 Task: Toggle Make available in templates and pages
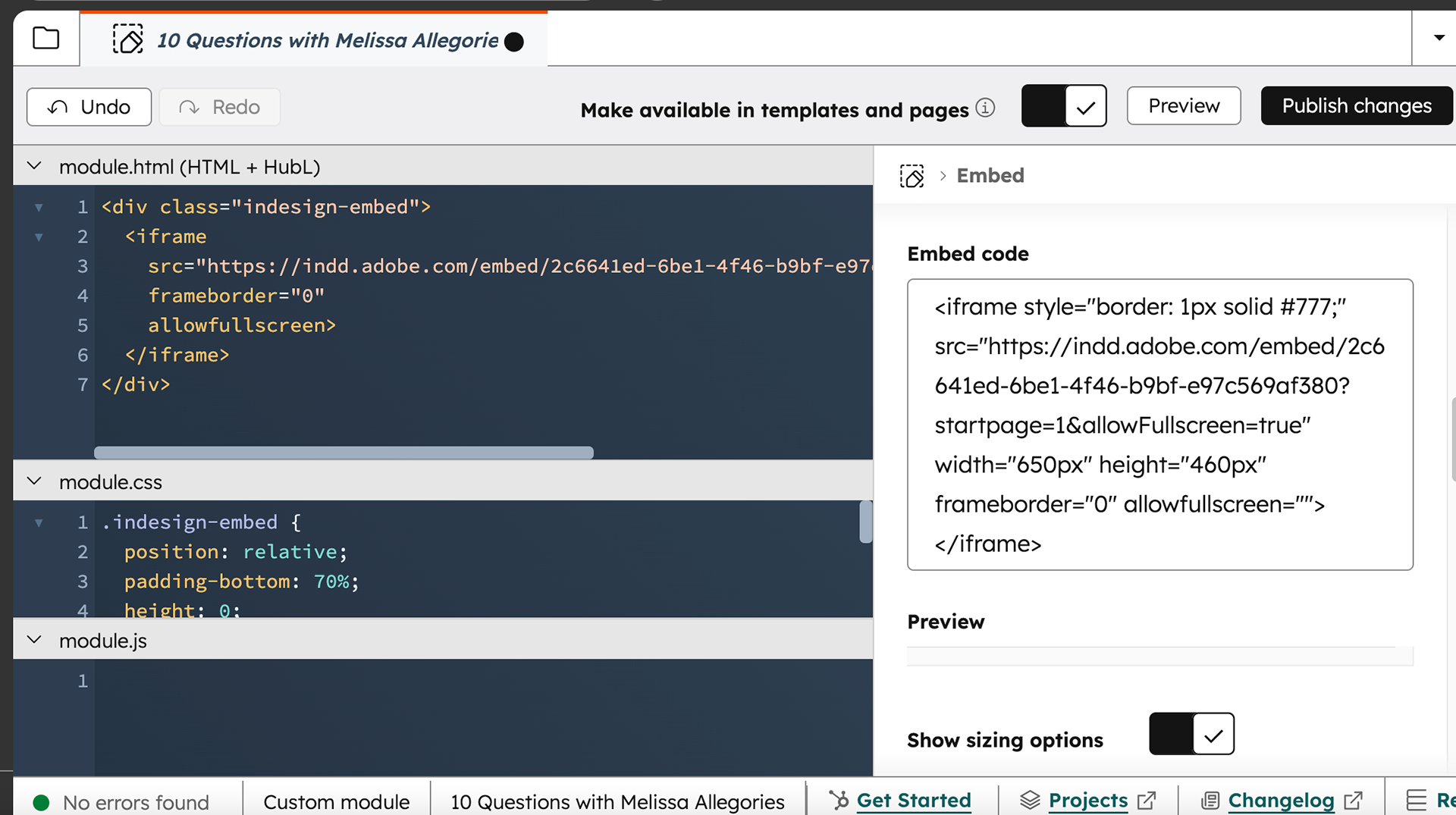1063,106
